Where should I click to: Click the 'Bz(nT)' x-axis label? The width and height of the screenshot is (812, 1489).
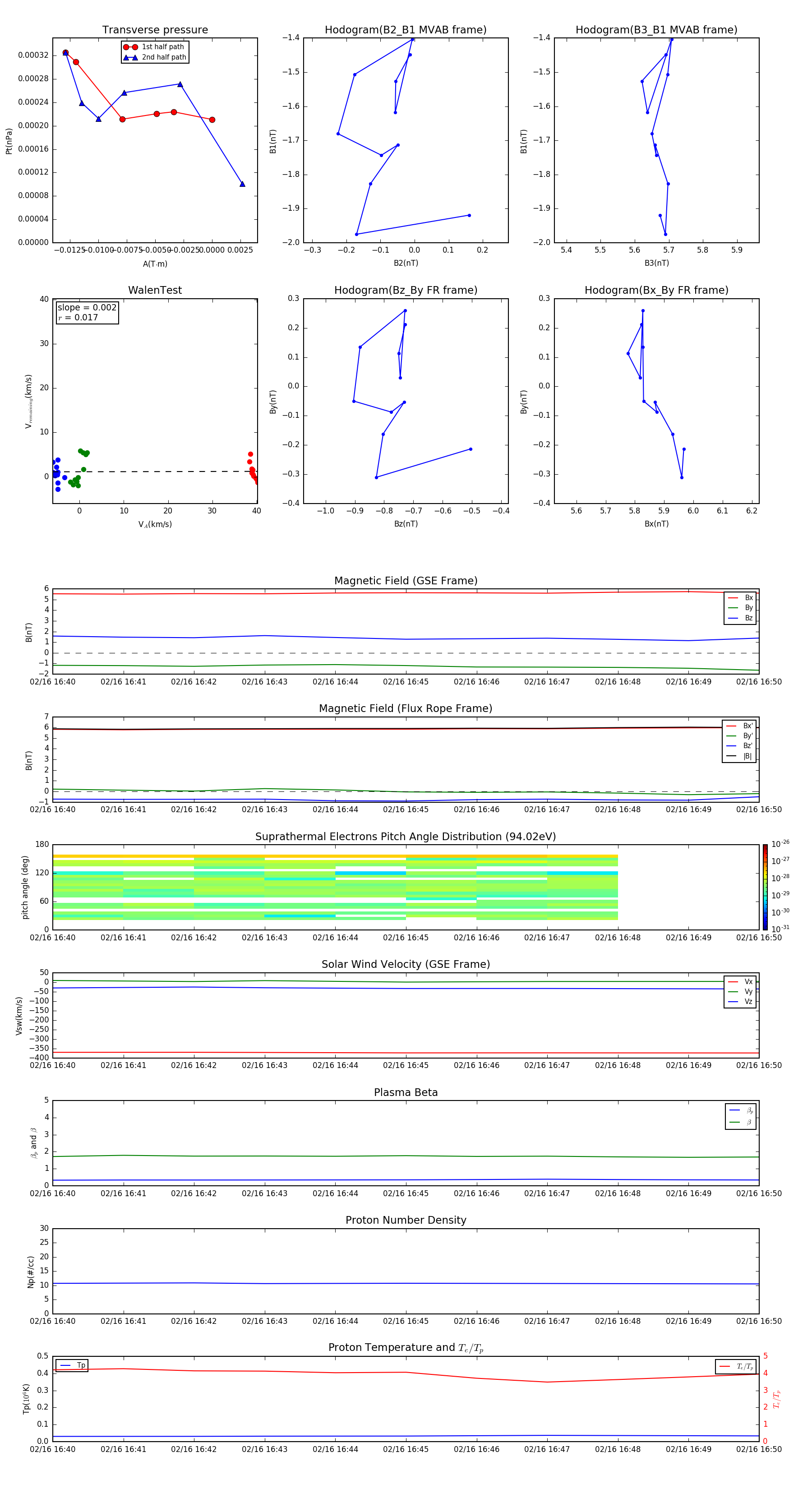[406, 524]
